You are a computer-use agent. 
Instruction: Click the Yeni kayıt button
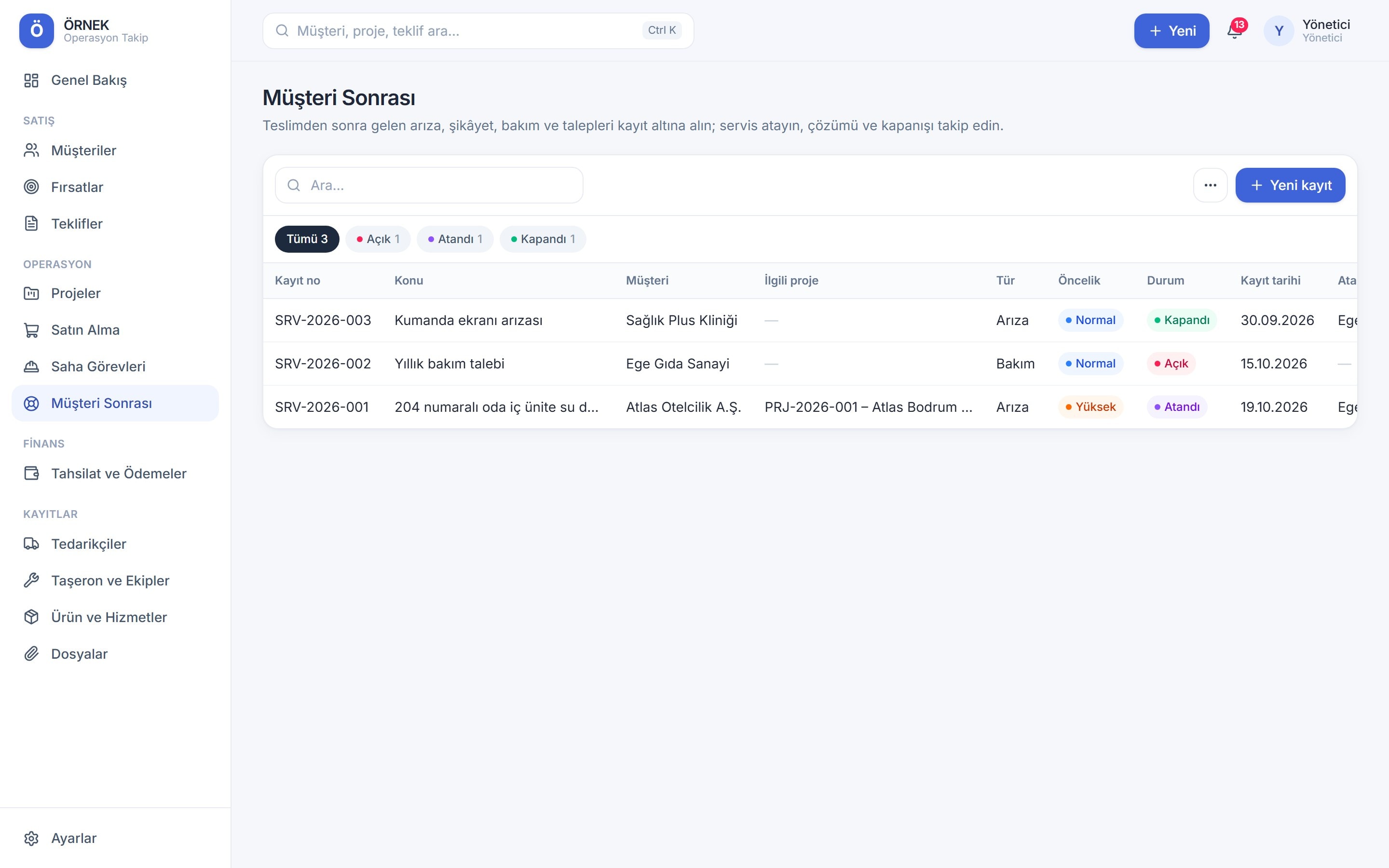coord(1290,185)
